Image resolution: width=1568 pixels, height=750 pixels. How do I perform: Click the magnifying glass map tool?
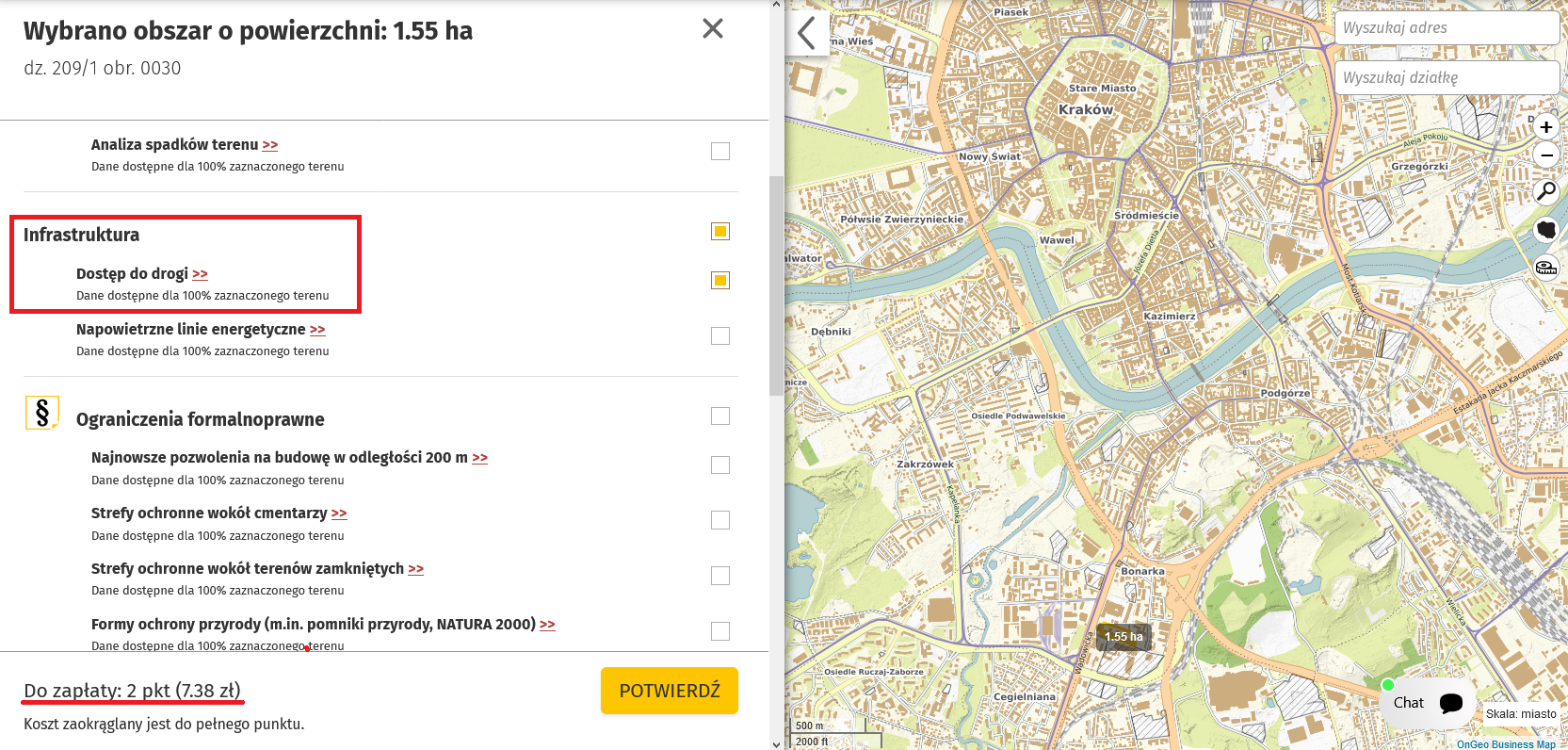pos(1545,192)
